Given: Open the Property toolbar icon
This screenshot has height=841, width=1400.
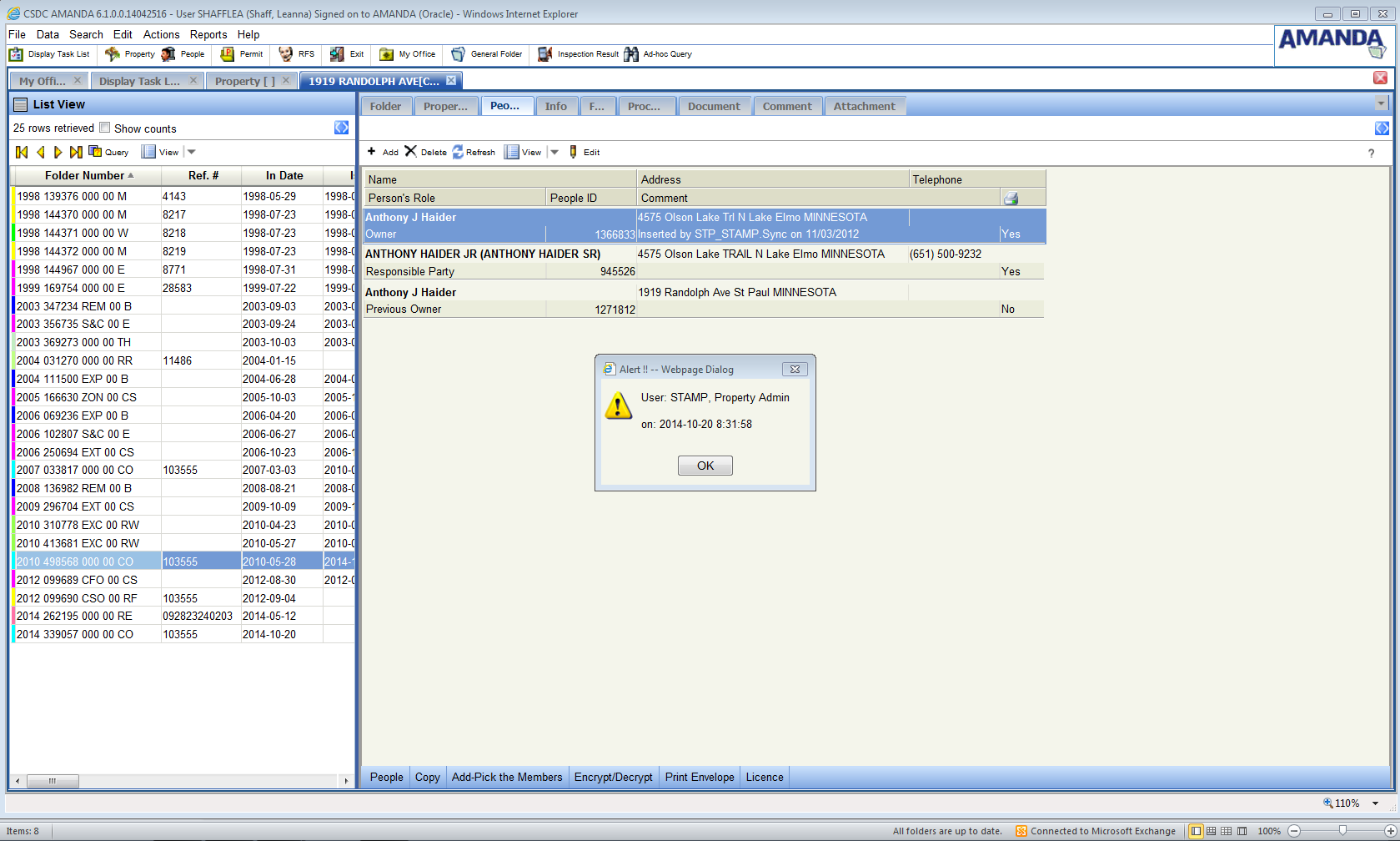Looking at the screenshot, I should (113, 54).
